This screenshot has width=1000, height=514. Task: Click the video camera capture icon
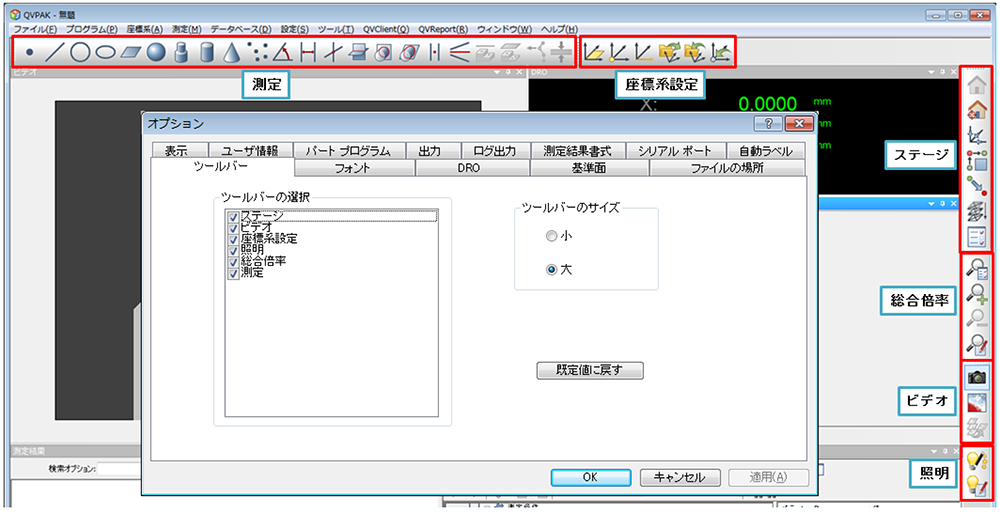point(978,376)
